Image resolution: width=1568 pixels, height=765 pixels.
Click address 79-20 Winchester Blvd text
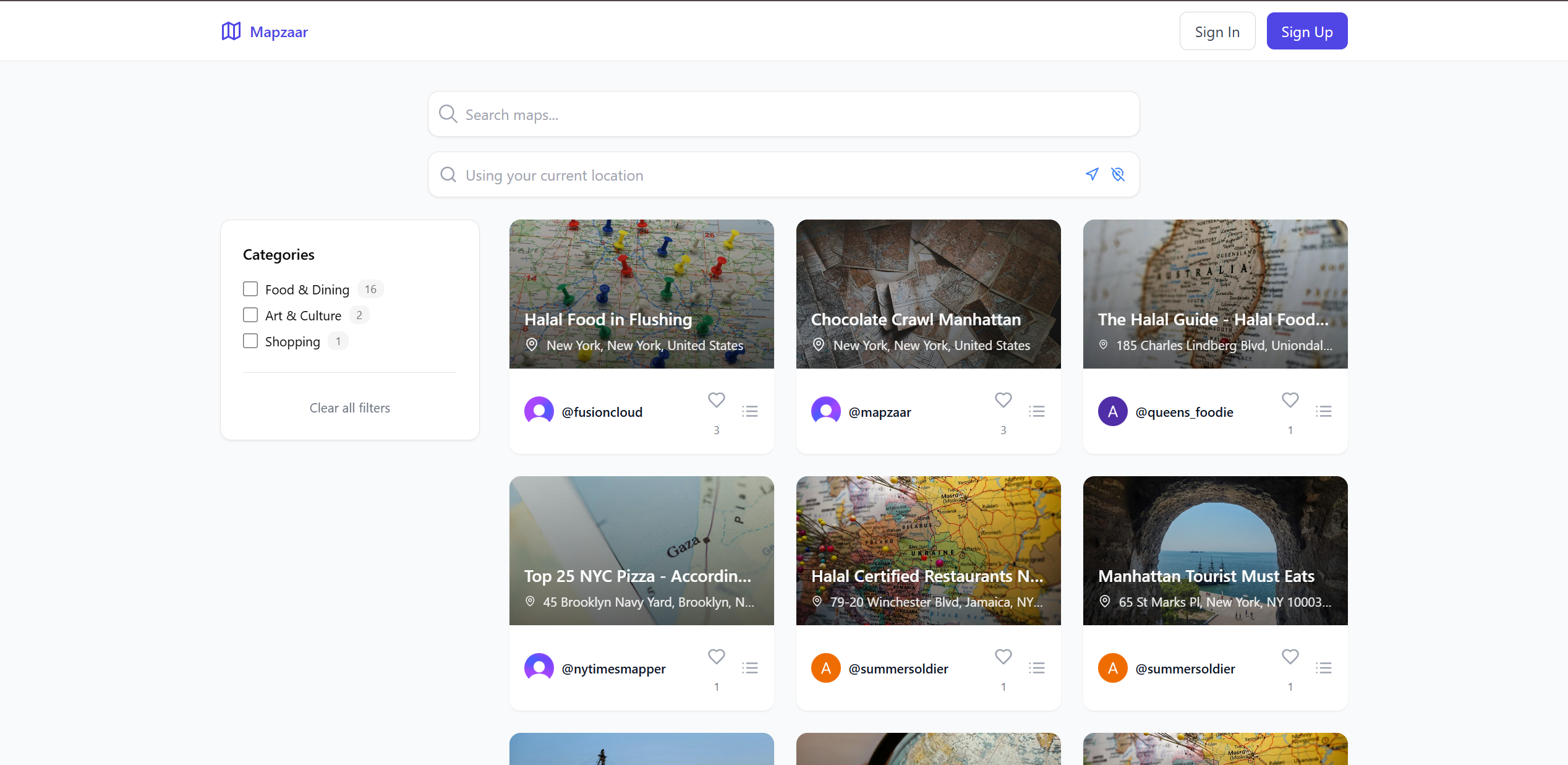click(x=937, y=602)
